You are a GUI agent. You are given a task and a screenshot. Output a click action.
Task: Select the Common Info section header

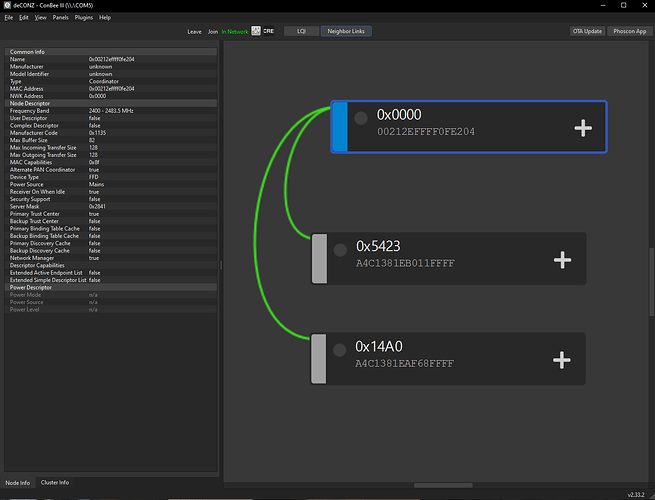(x=111, y=52)
